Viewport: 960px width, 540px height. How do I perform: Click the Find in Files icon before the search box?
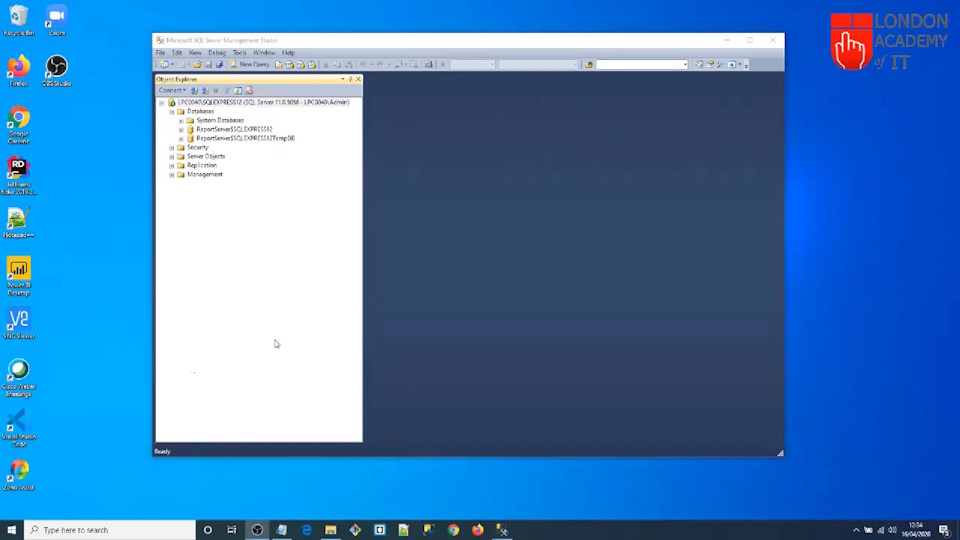(589, 64)
